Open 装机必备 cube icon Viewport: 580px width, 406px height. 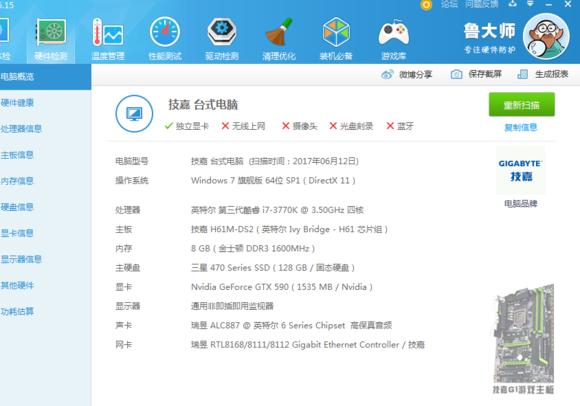336,39
